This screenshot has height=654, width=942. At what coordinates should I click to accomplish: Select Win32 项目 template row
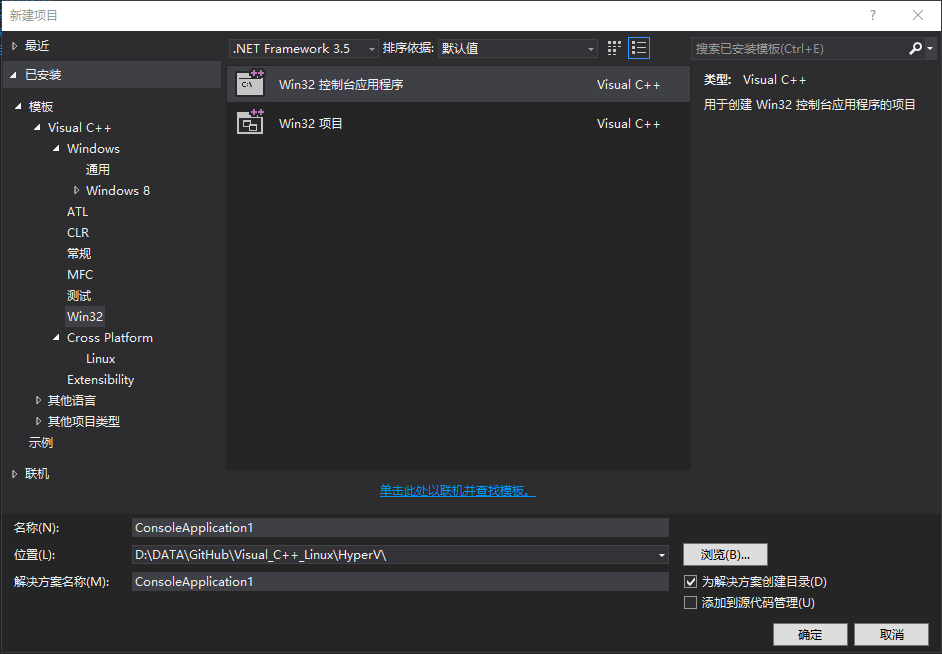coord(458,123)
